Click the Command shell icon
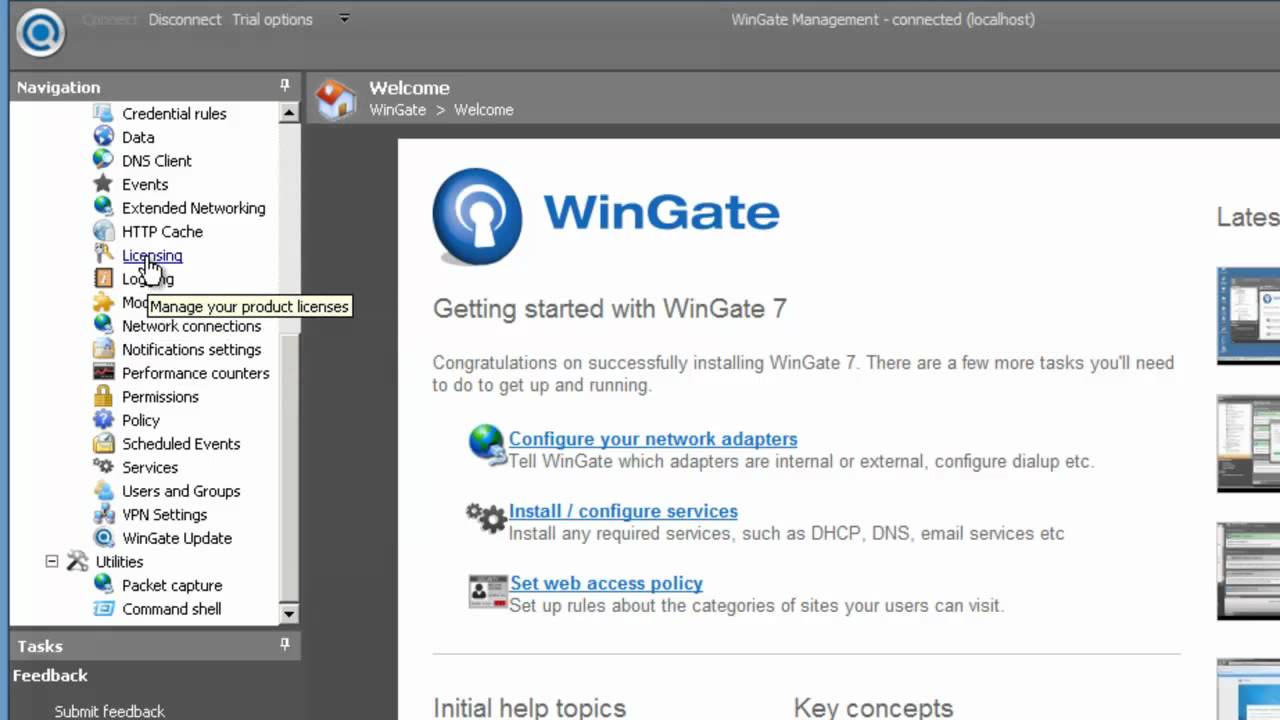Screen dimensions: 1280x720 point(103,608)
